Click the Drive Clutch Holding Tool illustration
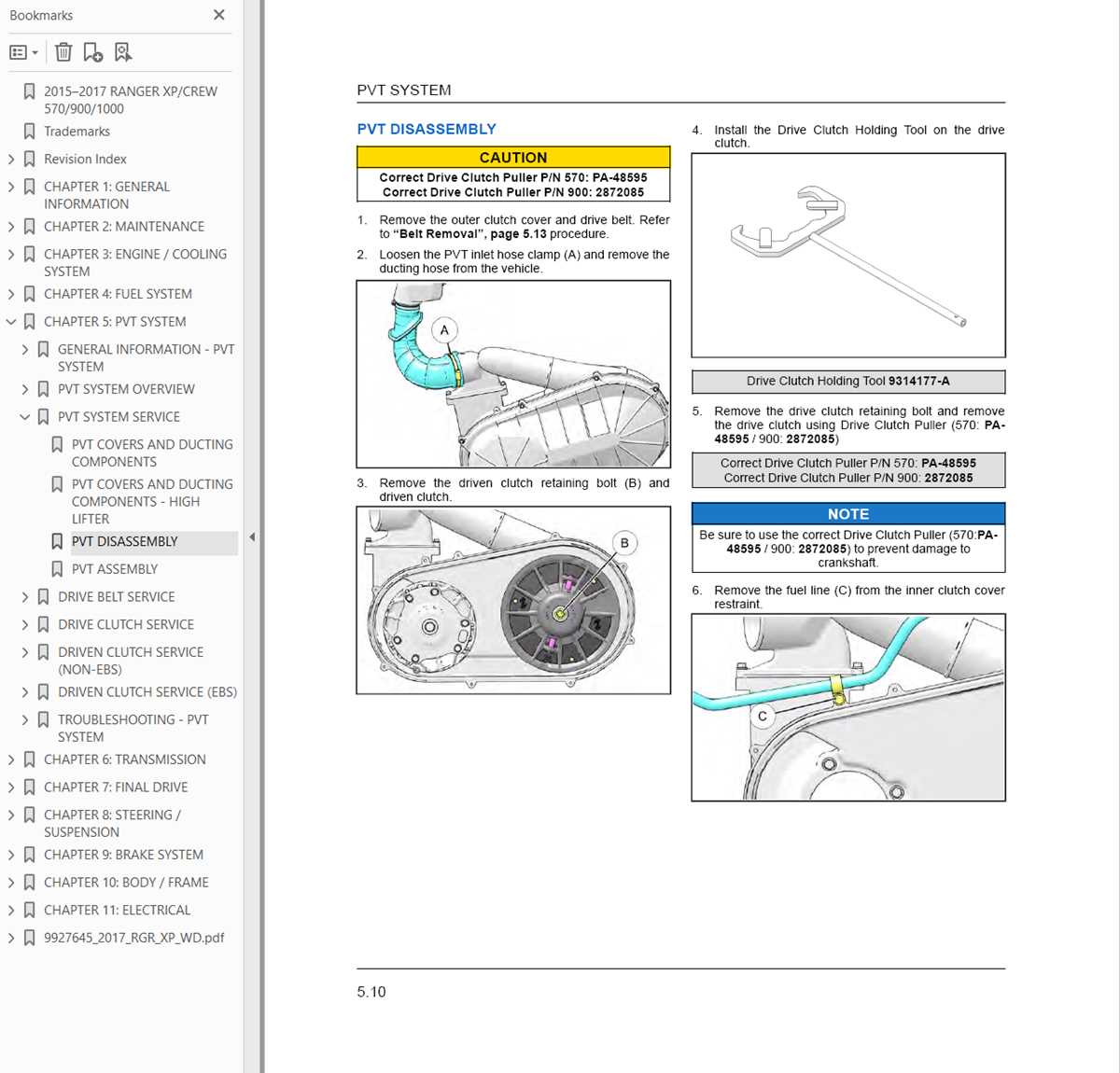 [x=848, y=255]
